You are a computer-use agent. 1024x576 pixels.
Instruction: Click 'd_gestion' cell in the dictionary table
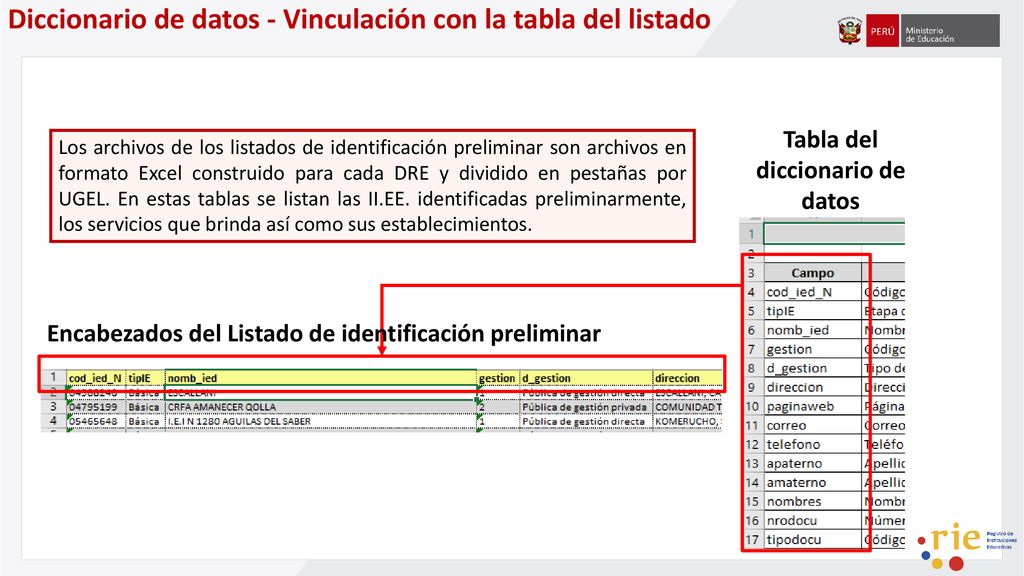coord(812,368)
